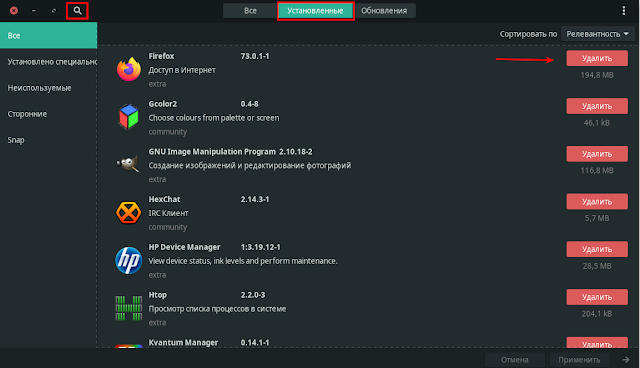This screenshot has height=368, width=640.
Task: Select Неиспользуемые in sidebar
Action: coord(49,88)
